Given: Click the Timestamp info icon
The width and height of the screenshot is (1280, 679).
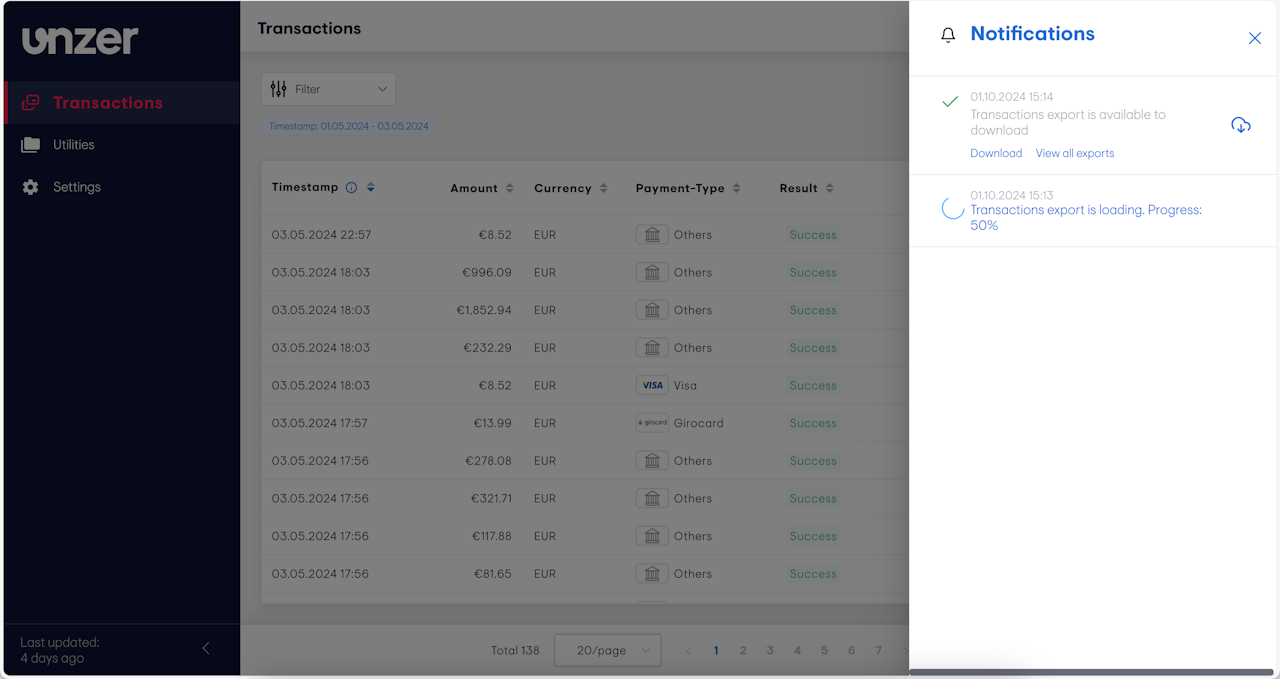Looking at the screenshot, I should 351,188.
